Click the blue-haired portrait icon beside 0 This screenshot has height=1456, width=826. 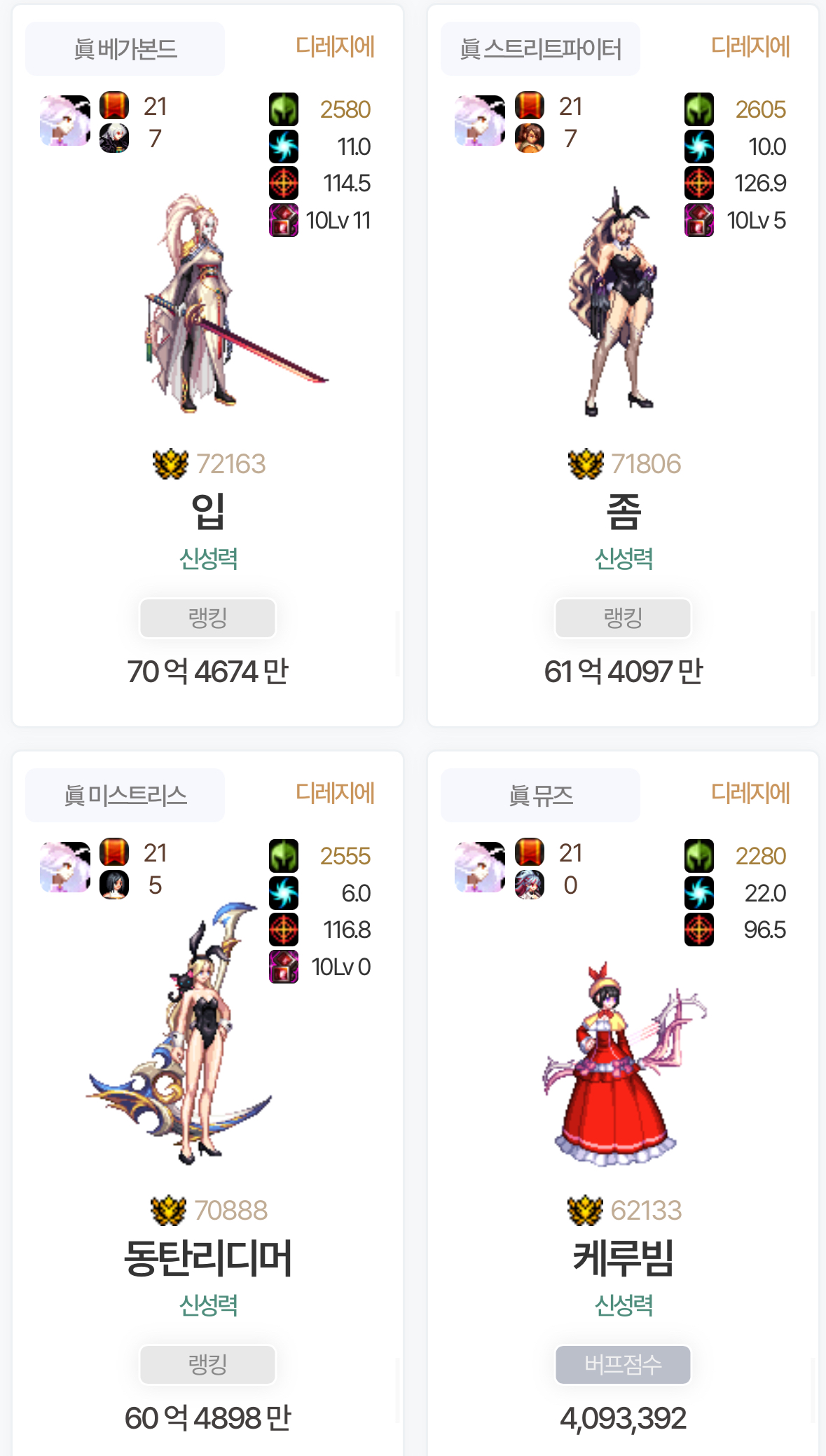coord(530,885)
